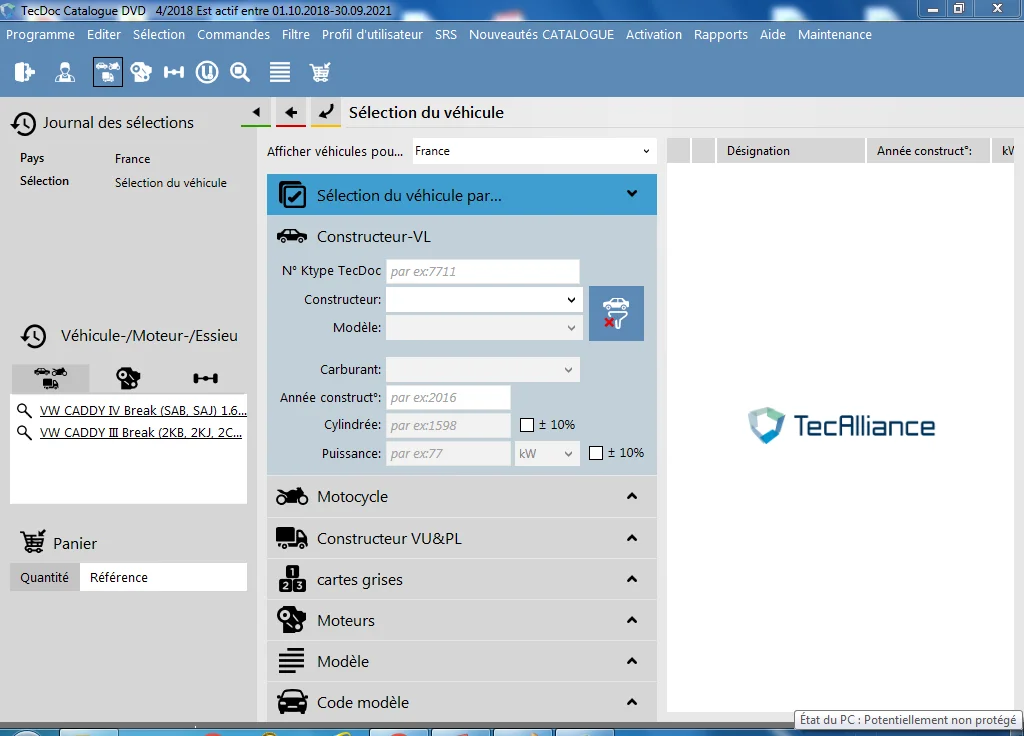Switch to the engine history tab icon
1024x736 pixels.
[x=128, y=378]
